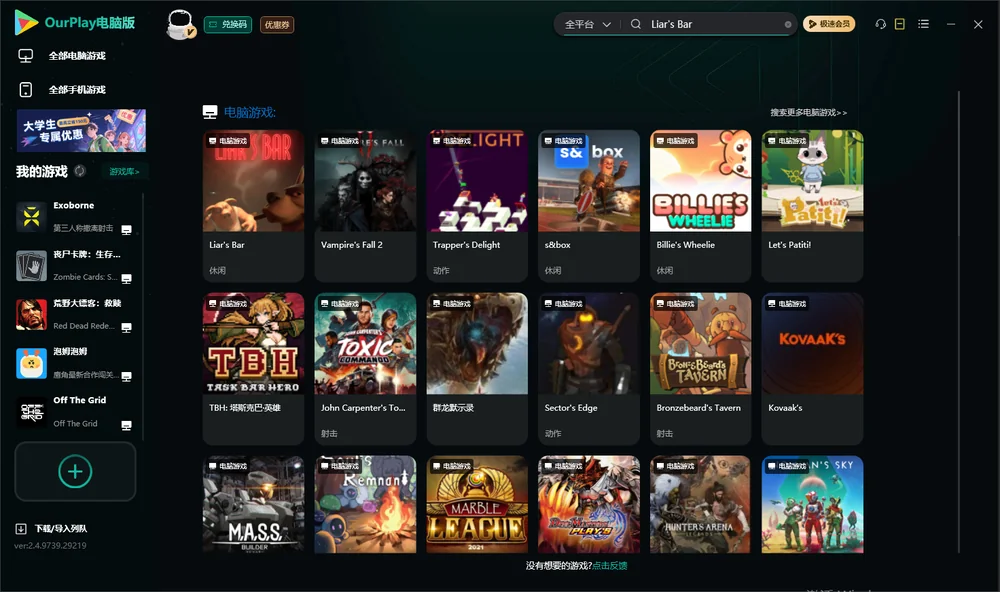Select 全部手机游戏 in sidebar
This screenshot has height=592, width=1000.
tap(77, 90)
